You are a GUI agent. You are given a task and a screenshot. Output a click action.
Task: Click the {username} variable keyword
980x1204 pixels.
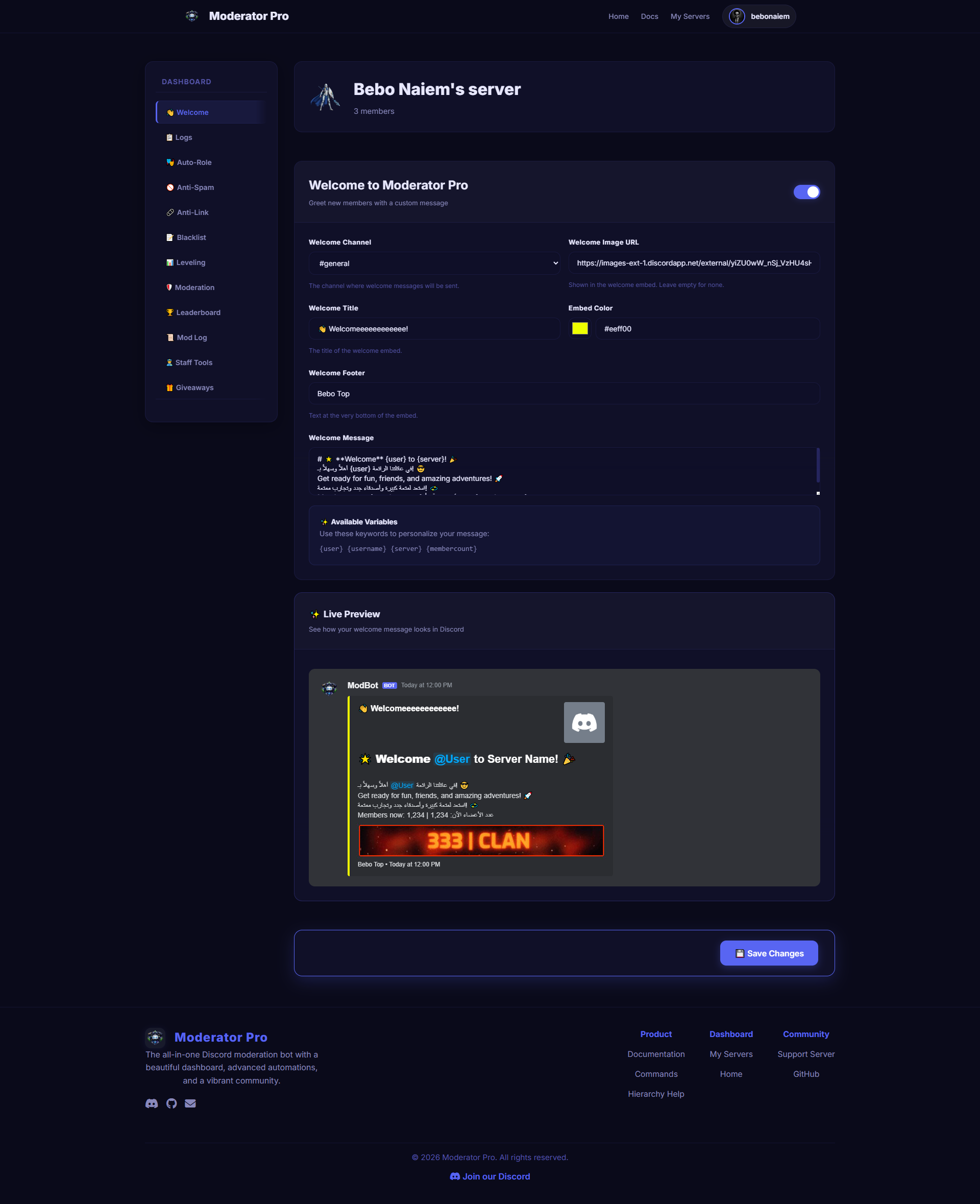pyautogui.click(x=366, y=549)
